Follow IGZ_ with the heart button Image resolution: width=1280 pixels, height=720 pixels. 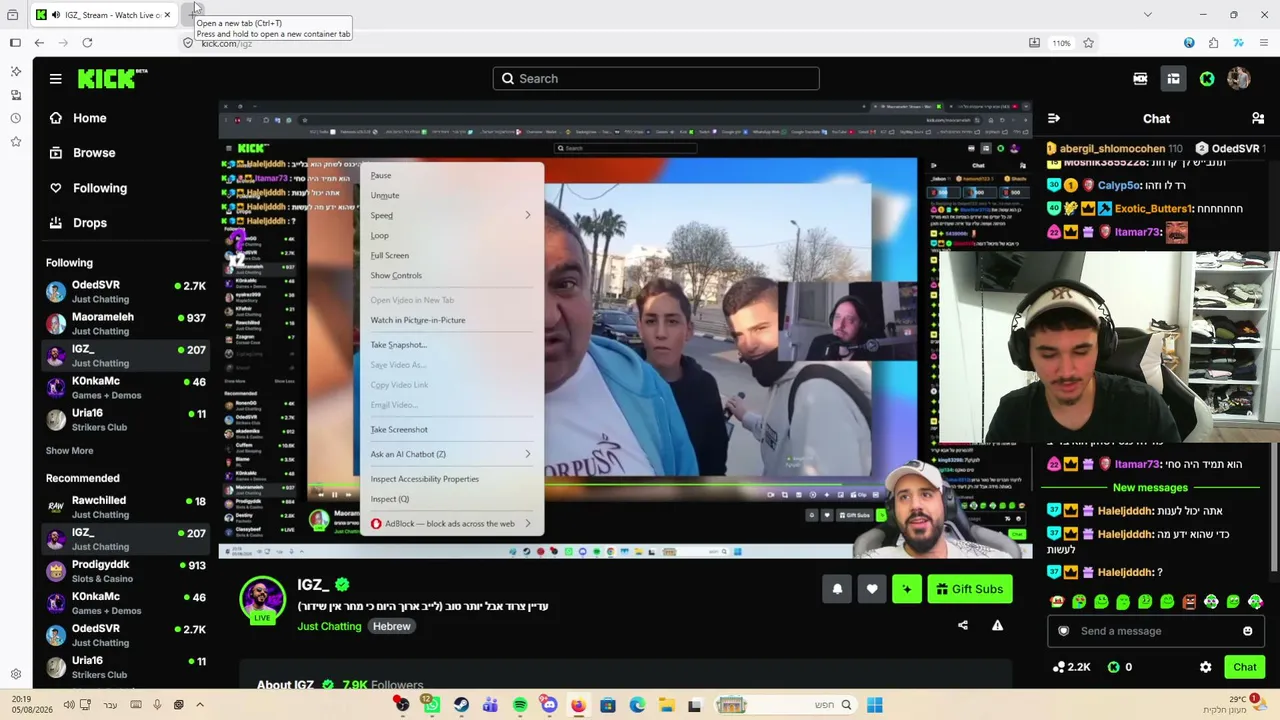pyautogui.click(x=872, y=589)
